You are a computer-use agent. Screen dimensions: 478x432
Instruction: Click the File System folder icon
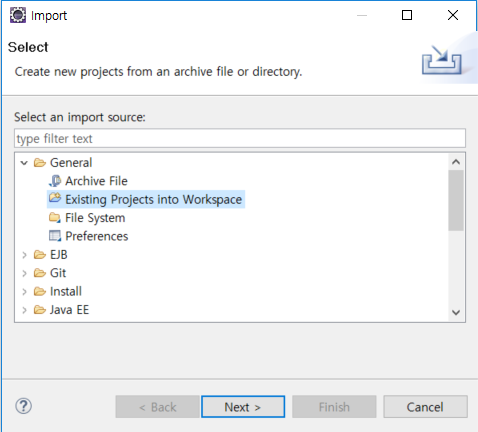[55, 218]
